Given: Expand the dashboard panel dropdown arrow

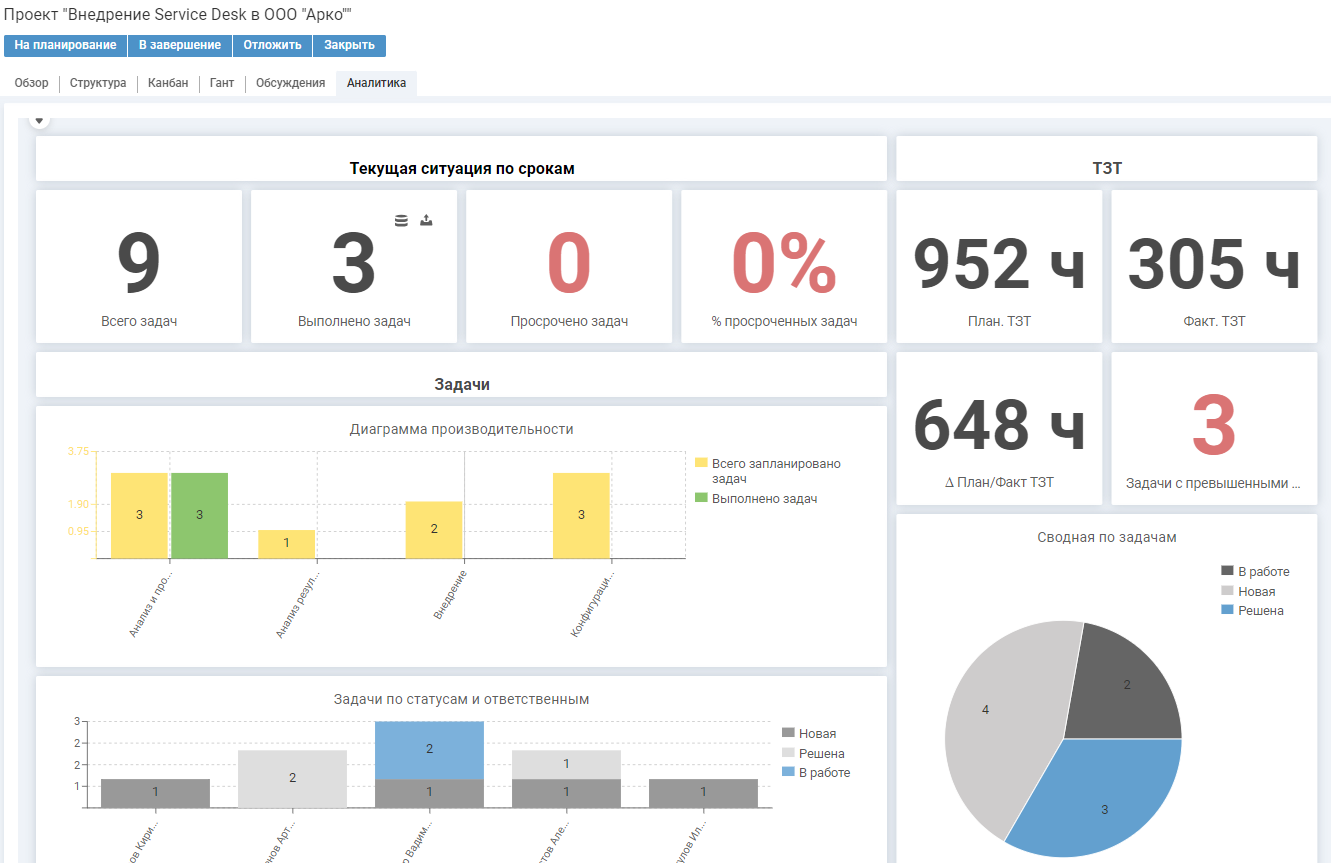Looking at the screenshot, I should coord(39,120).
